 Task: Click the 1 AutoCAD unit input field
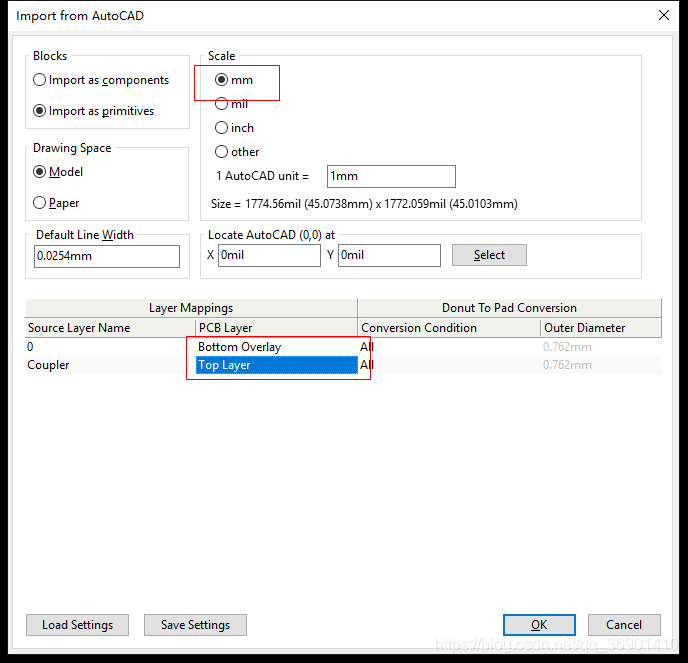(390, 176)
